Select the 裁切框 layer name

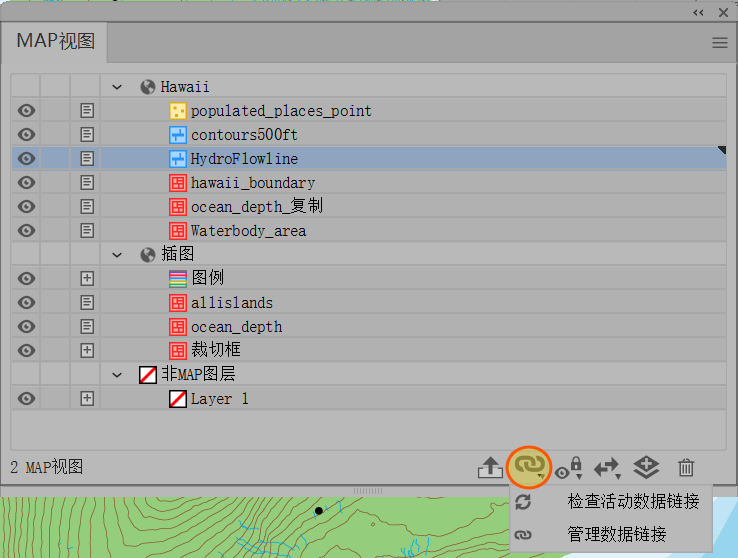coord(216,350)
